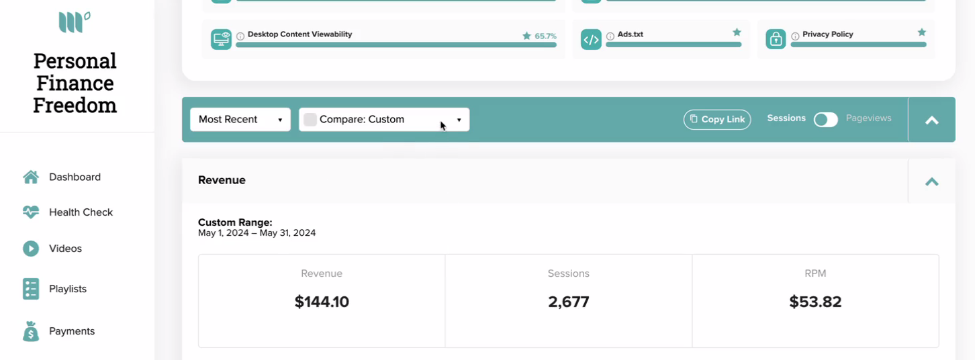Click the $144.10 revenue value

pos(321,302)
